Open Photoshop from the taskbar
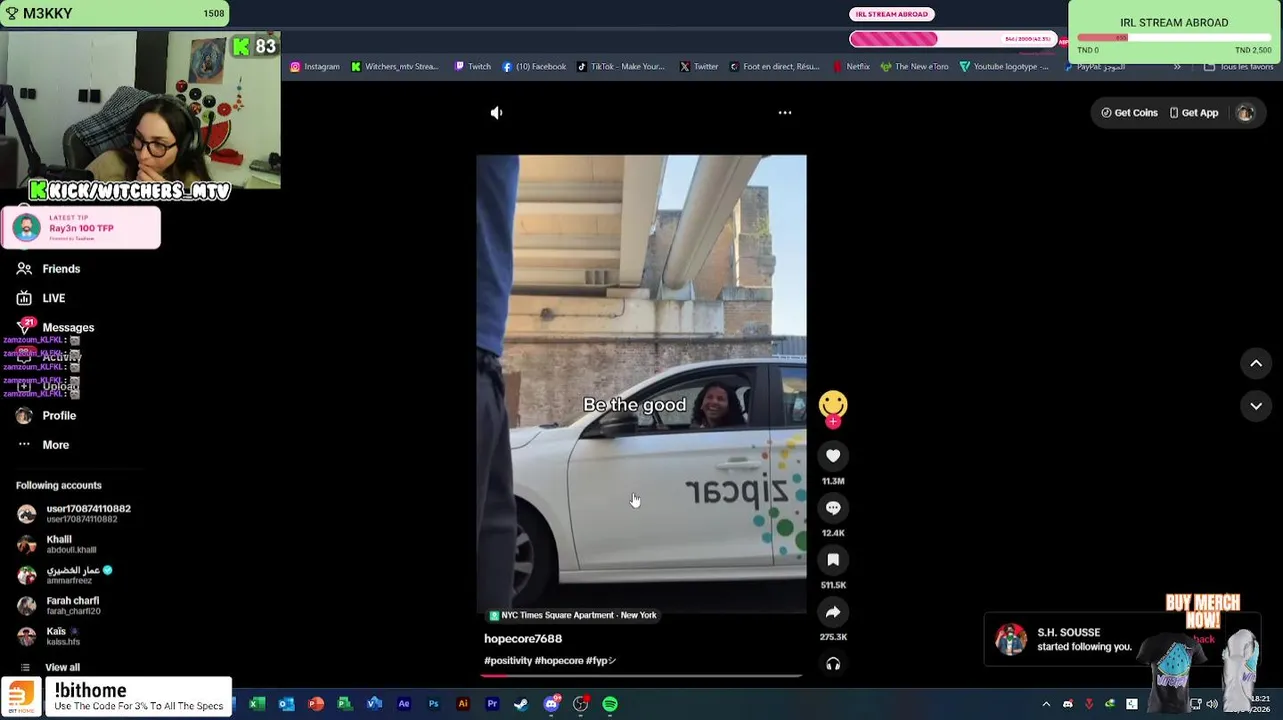Screen dimensions: 1283x720 point(433,704)
